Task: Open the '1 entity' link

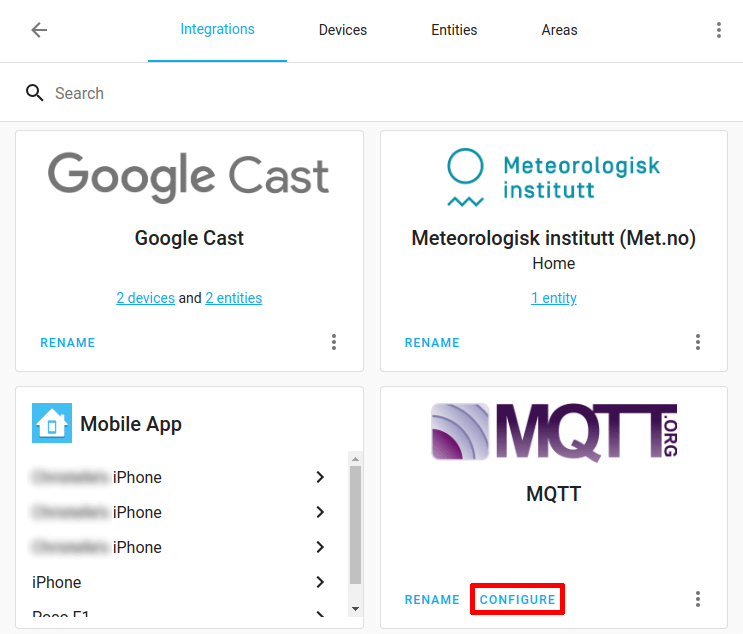Action: tap(553, 298)
